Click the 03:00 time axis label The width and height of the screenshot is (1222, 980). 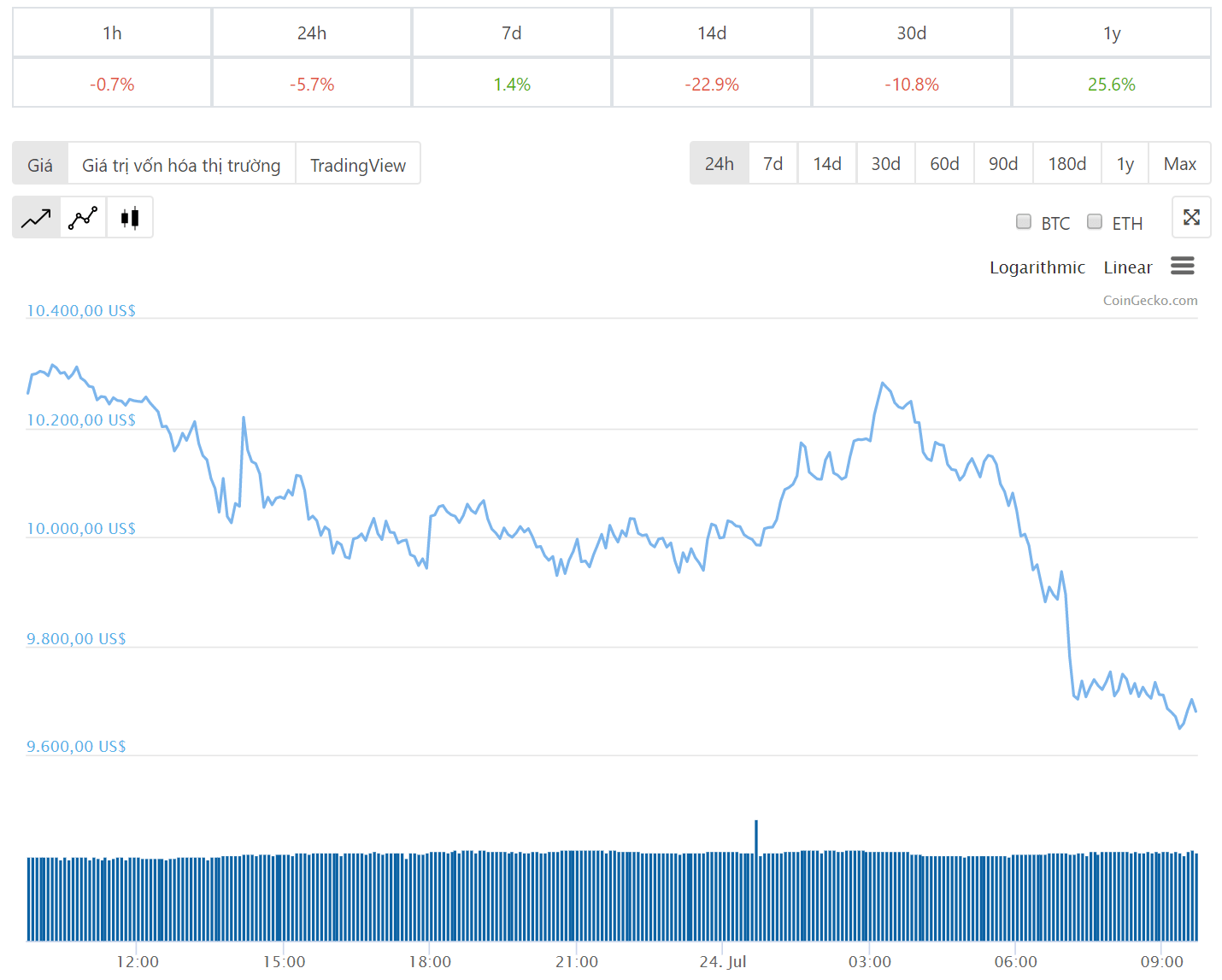870,961
